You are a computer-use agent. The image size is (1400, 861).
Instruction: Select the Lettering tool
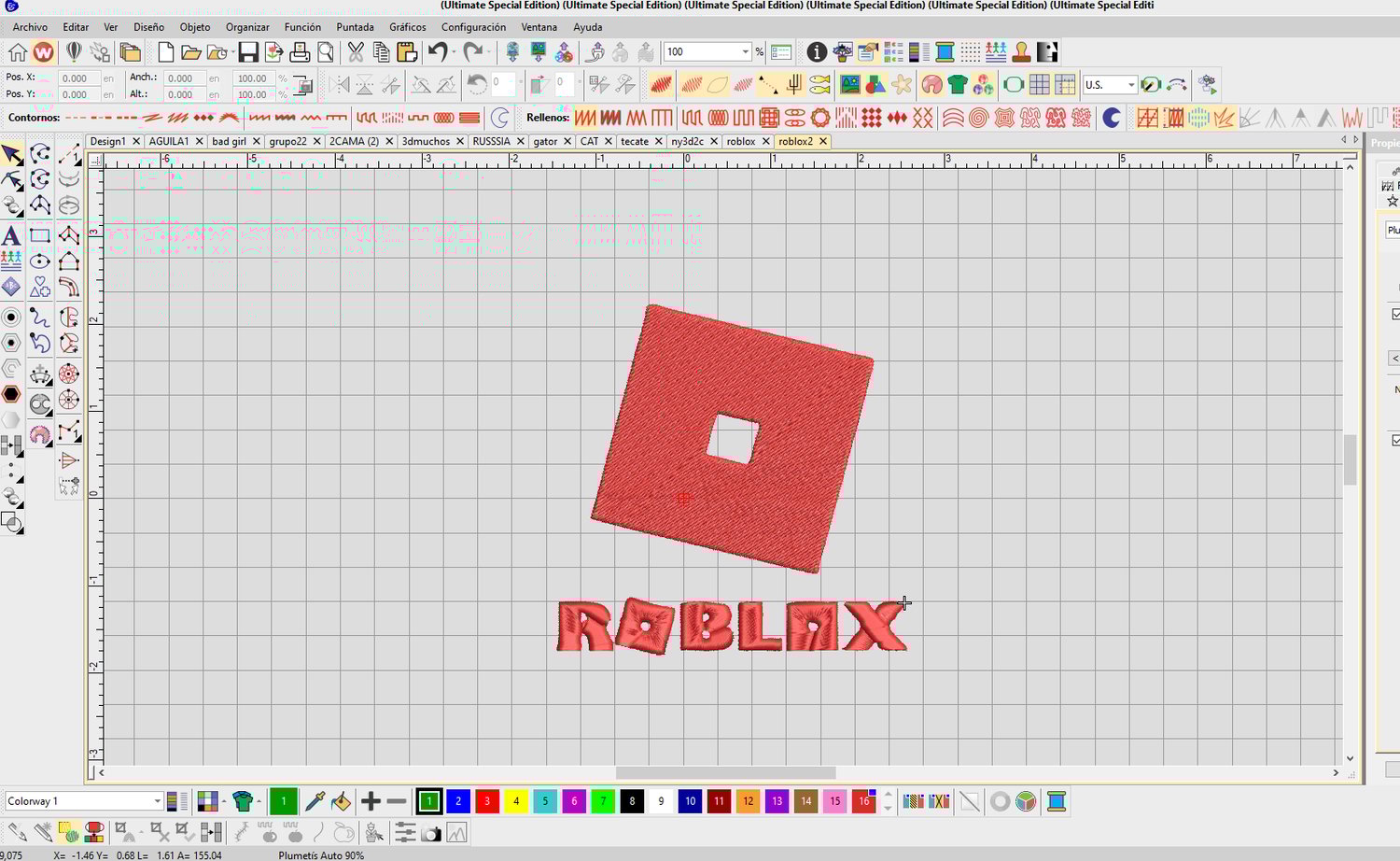11,235
